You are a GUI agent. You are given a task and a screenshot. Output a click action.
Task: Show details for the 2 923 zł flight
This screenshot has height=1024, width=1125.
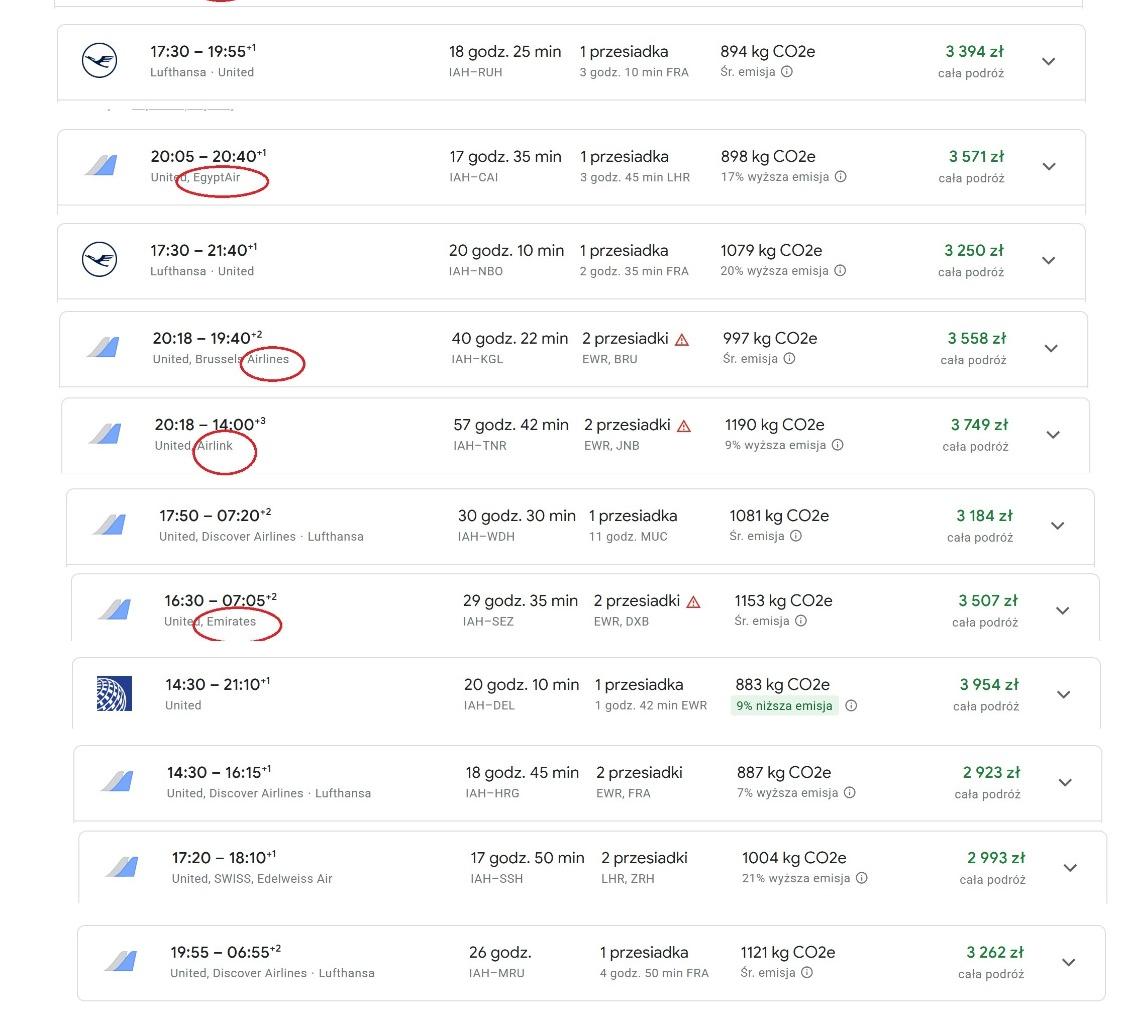click(x=1065, y=783)
